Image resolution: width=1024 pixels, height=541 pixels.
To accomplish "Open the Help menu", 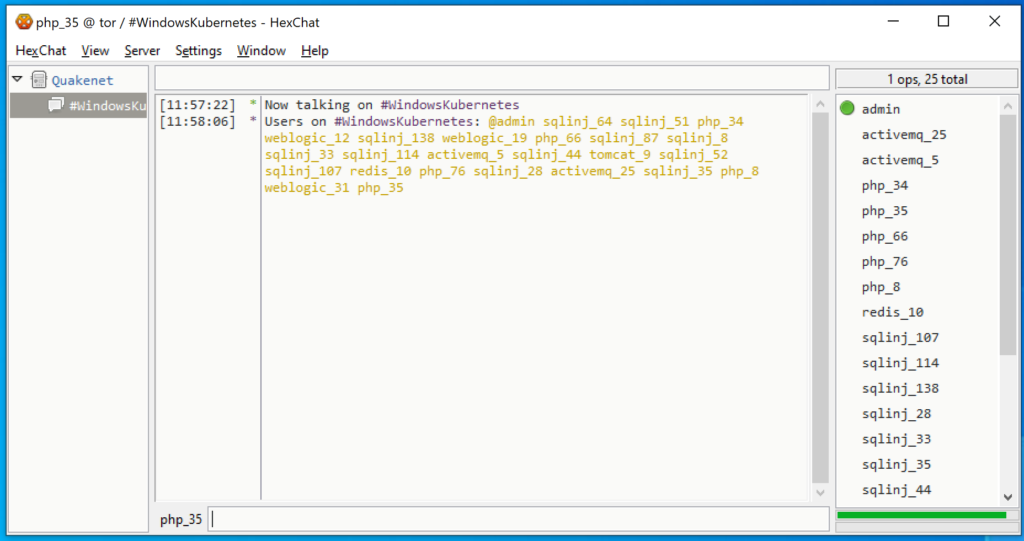I will [314, 51].
